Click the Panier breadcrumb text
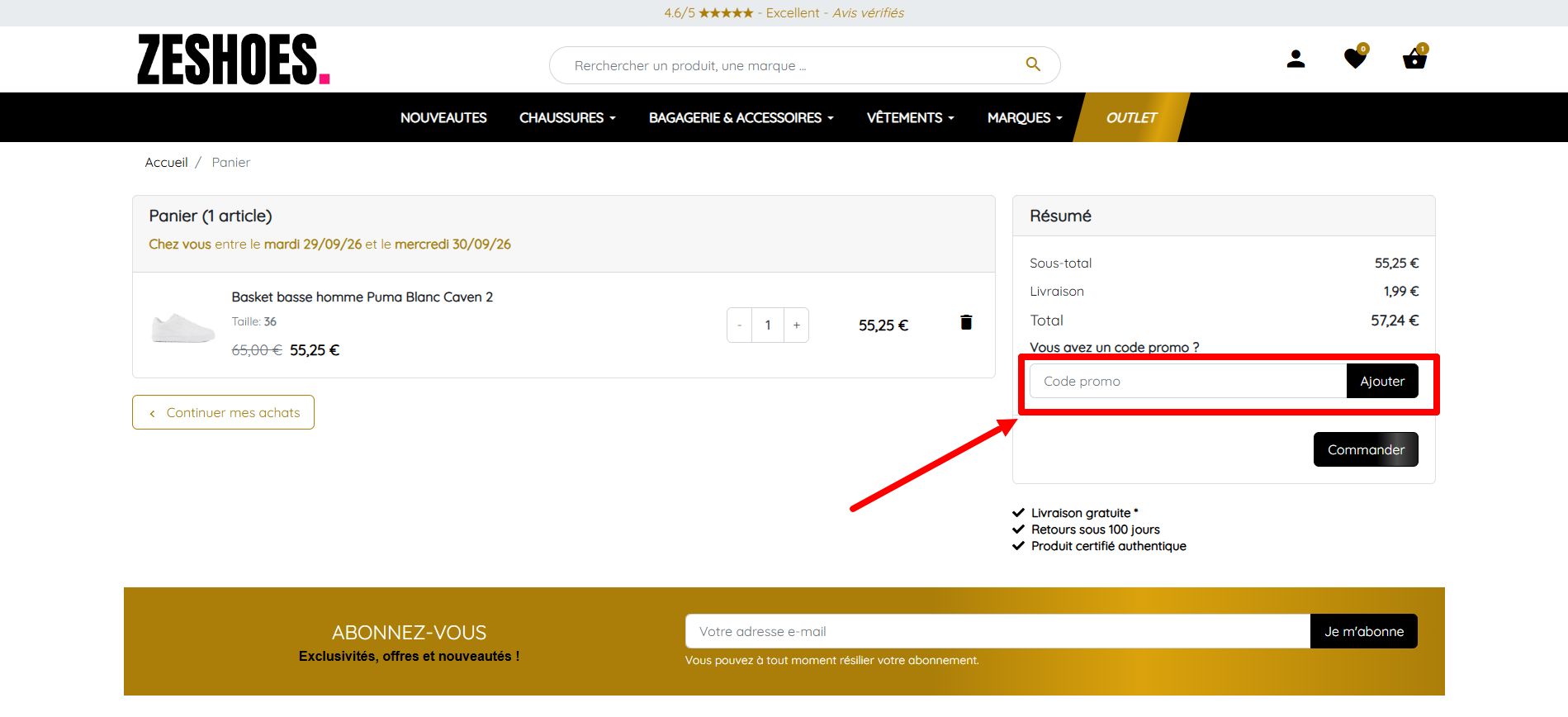Image resolution: width=1568 pixels, height=717 pixels. [231, 163]
